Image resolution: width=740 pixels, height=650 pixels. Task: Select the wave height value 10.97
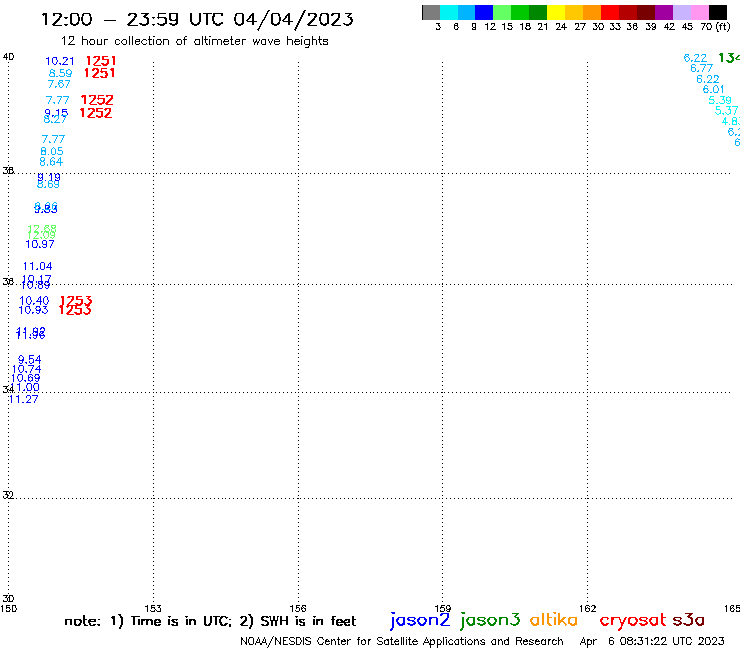tap(40, 244)
